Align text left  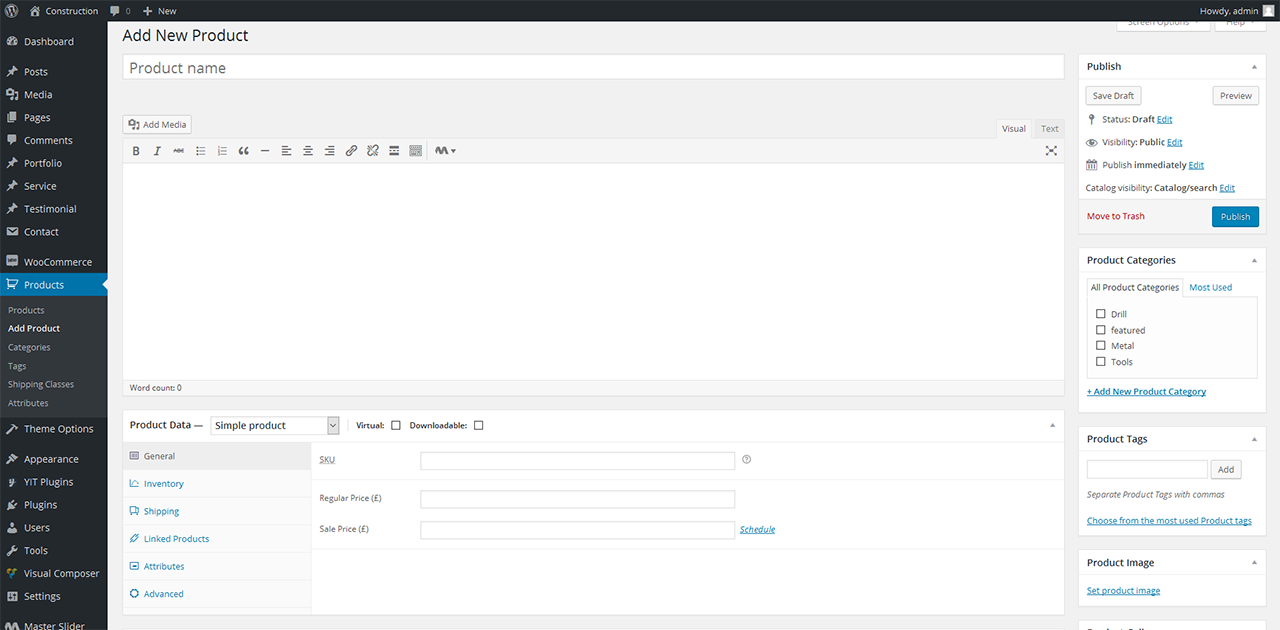(x=286, y=151)
